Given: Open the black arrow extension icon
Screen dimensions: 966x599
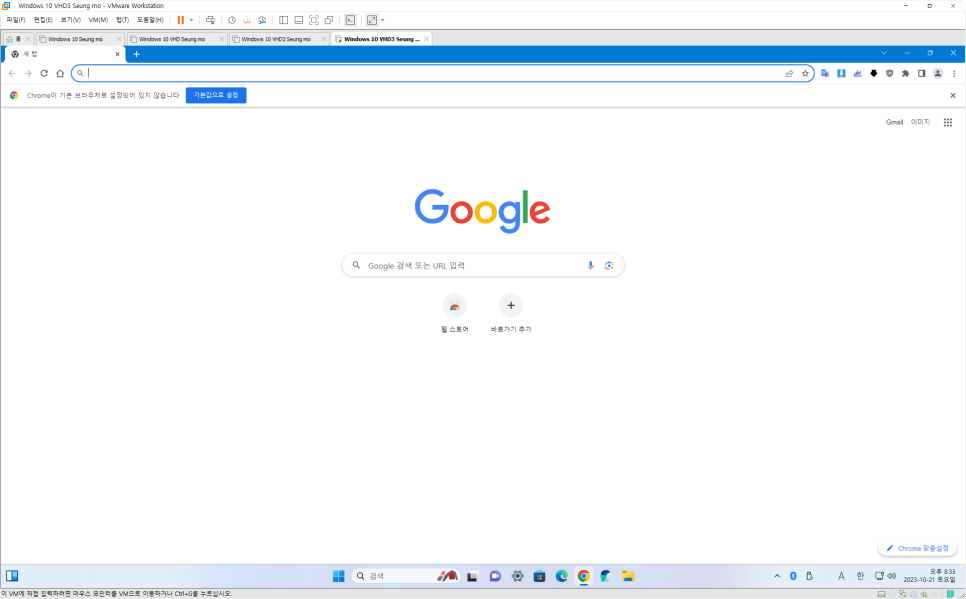Looking at the screenshot, I should point(874,73).
